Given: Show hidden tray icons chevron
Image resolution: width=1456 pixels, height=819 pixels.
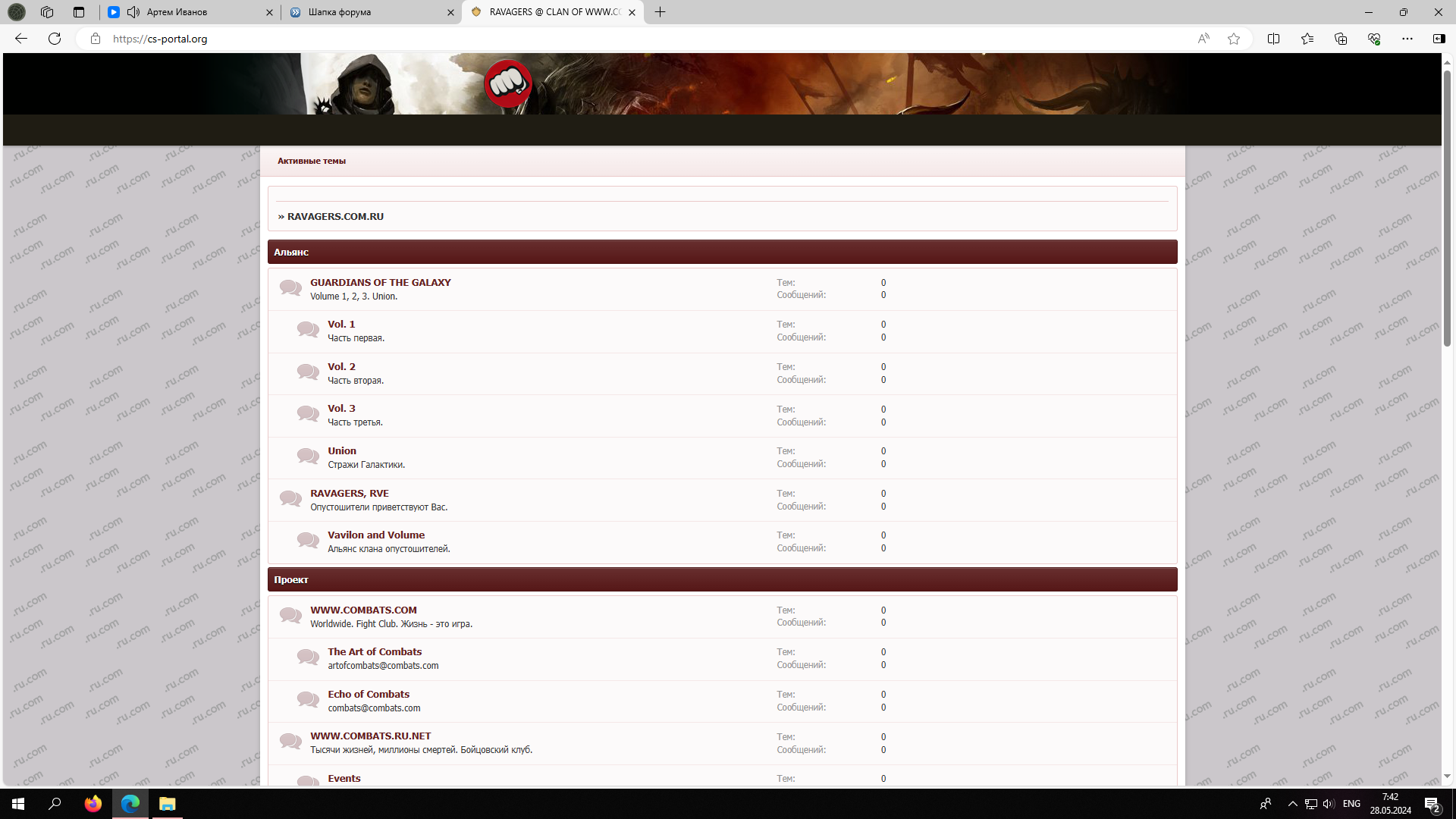Looking at the screenshot, I should pyautogui.click(x=1293, y=804).
